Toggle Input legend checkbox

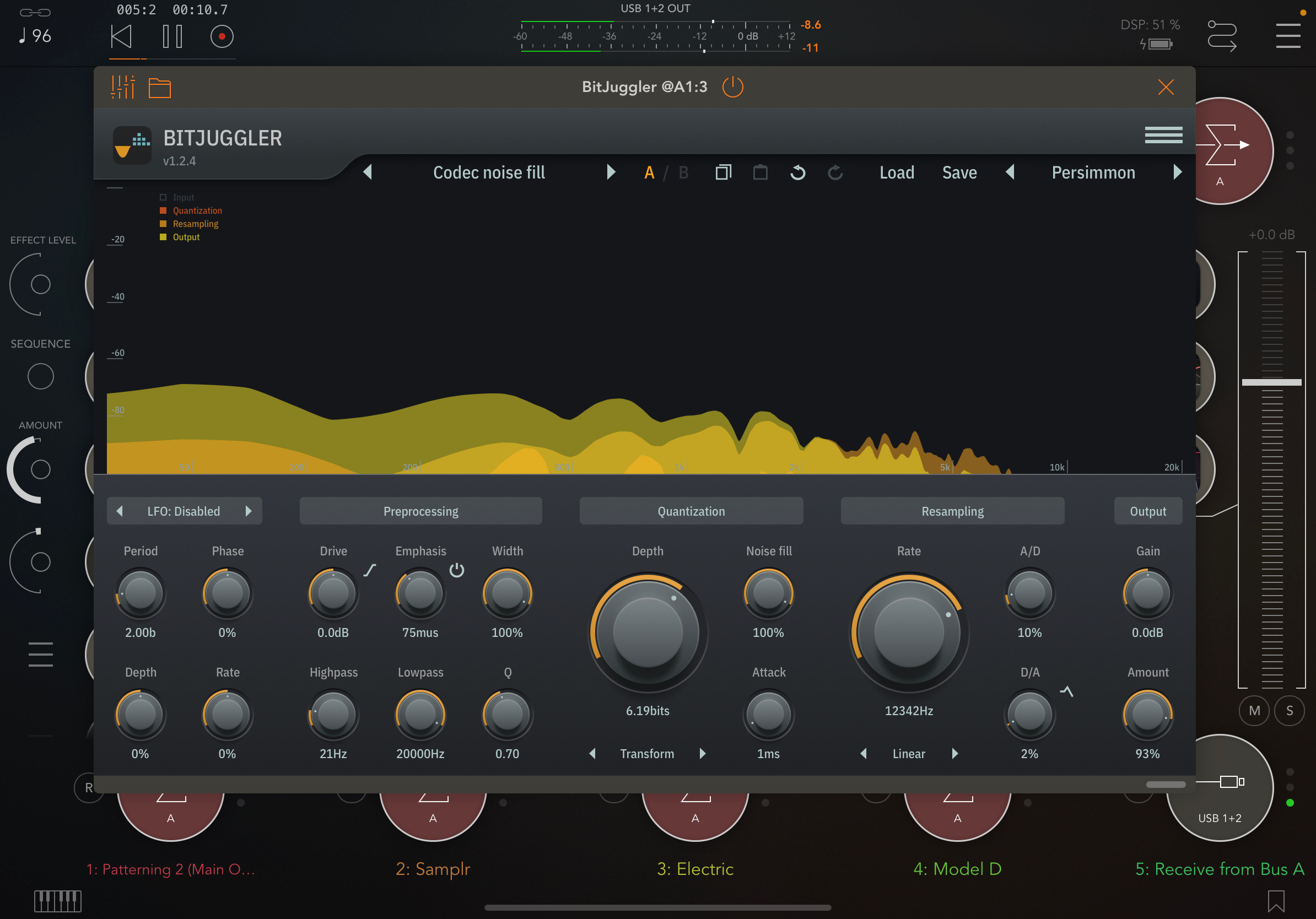163,198
